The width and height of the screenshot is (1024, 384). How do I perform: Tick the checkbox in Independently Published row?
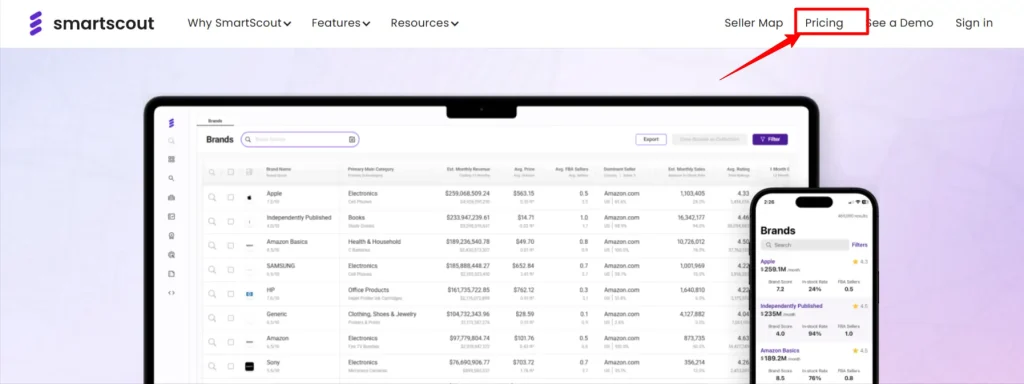(x=231, y=221)
